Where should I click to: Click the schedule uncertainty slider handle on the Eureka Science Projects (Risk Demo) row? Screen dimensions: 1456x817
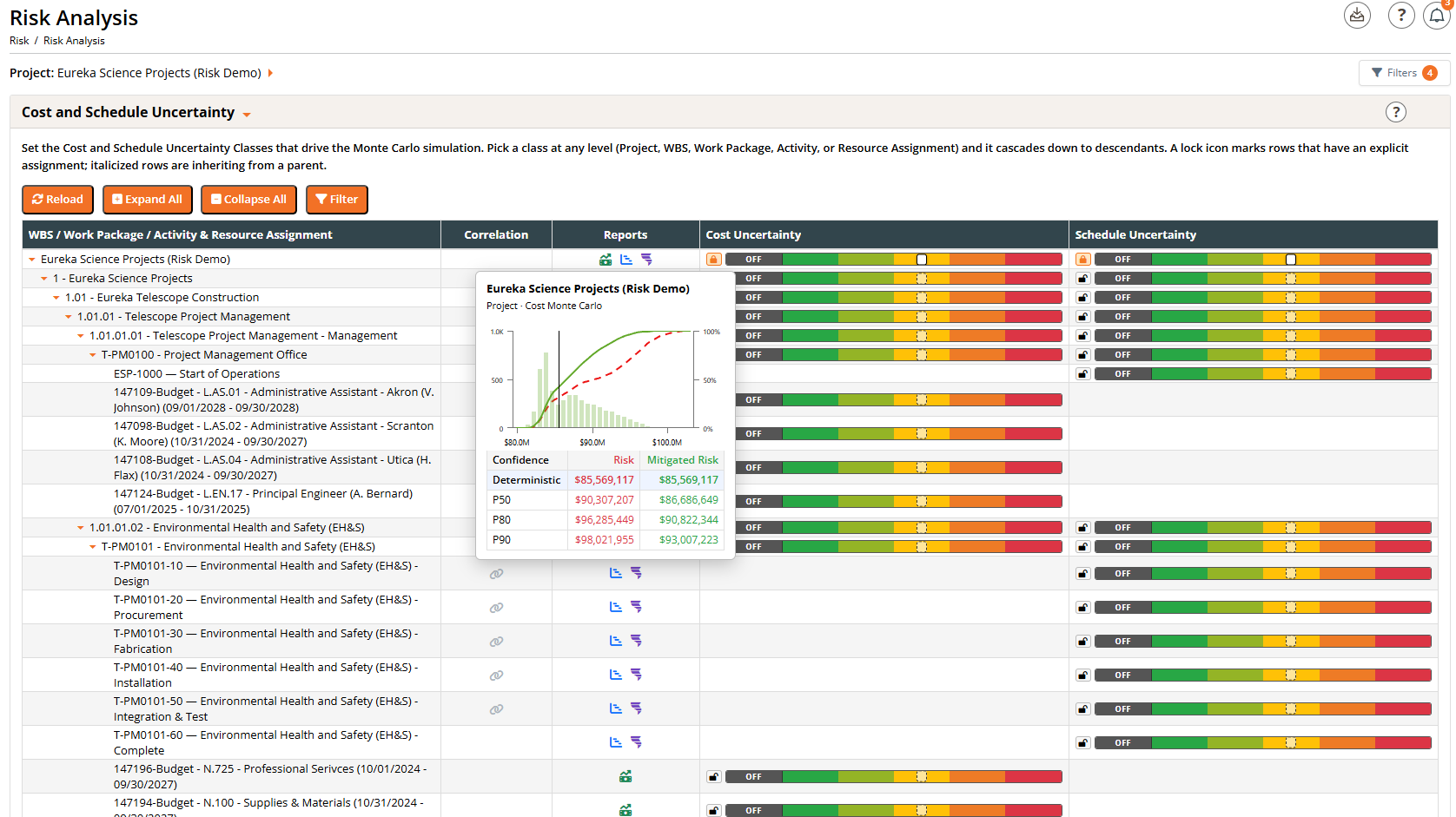[1291, 260]
